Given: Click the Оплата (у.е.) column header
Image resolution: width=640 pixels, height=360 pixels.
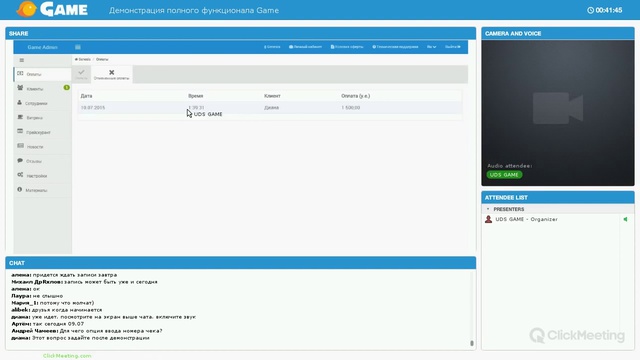Looking at the screenshot, I should (x=356, y=96).
